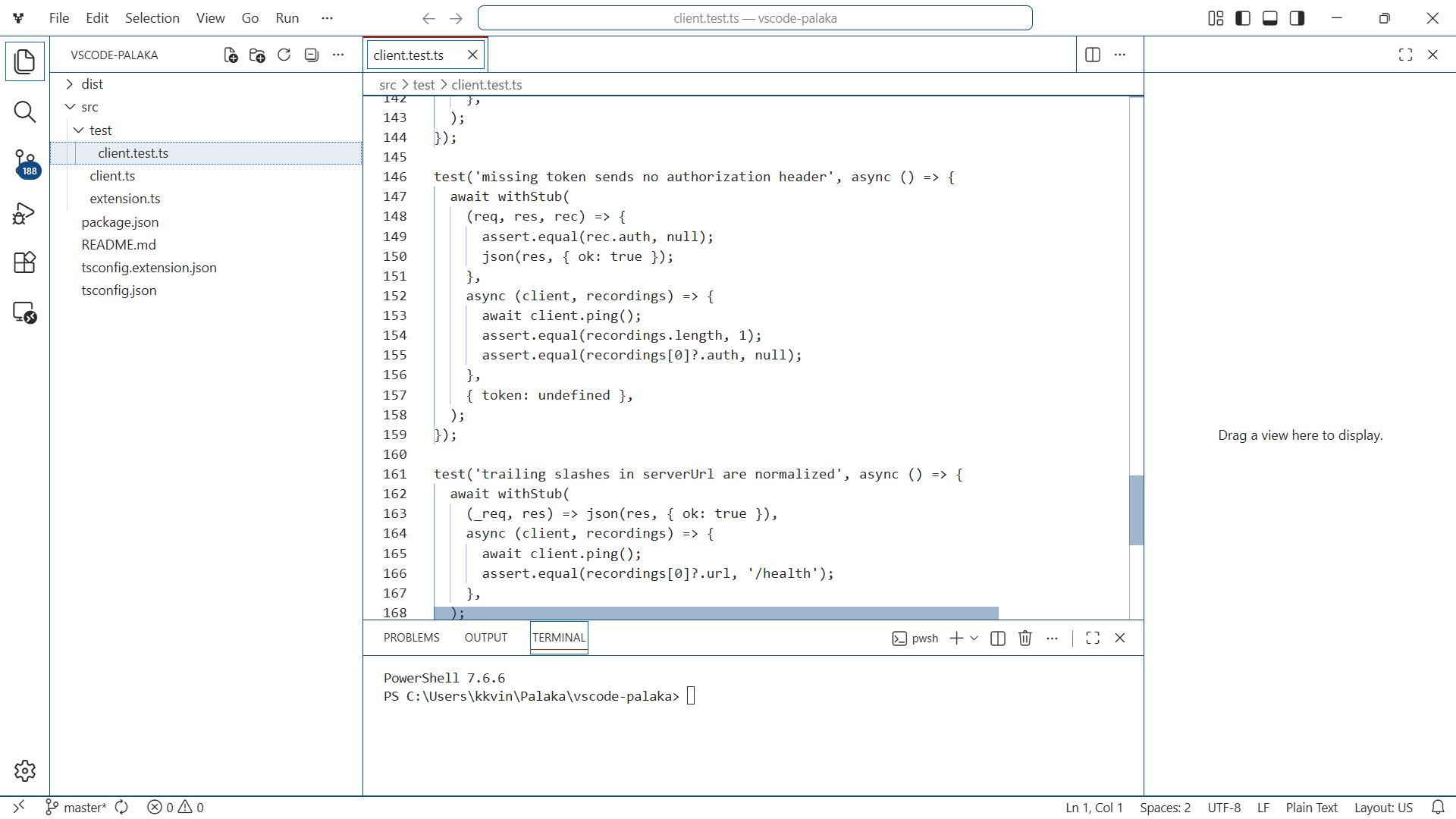Collapse all folders in explorer
Screen dimensions: 1456x819
tap(311, 55)
